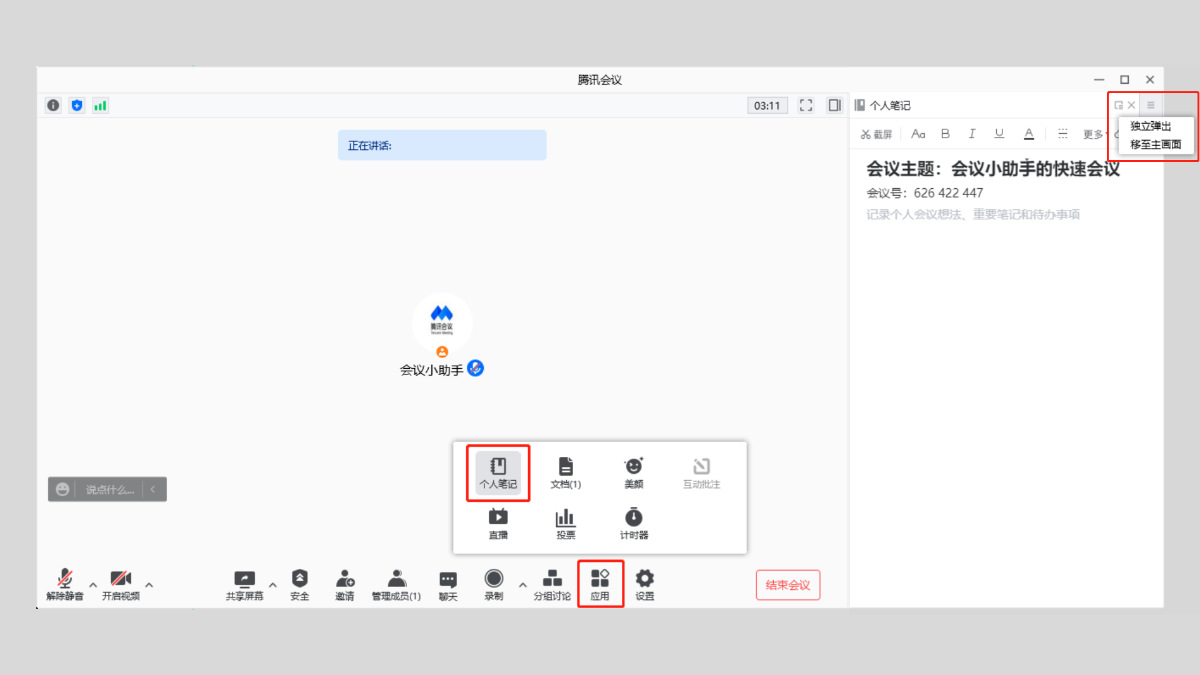Expand recording options arrow beside 录制
This screenshot has width=1200, height=675.
(x=522, y=584)
